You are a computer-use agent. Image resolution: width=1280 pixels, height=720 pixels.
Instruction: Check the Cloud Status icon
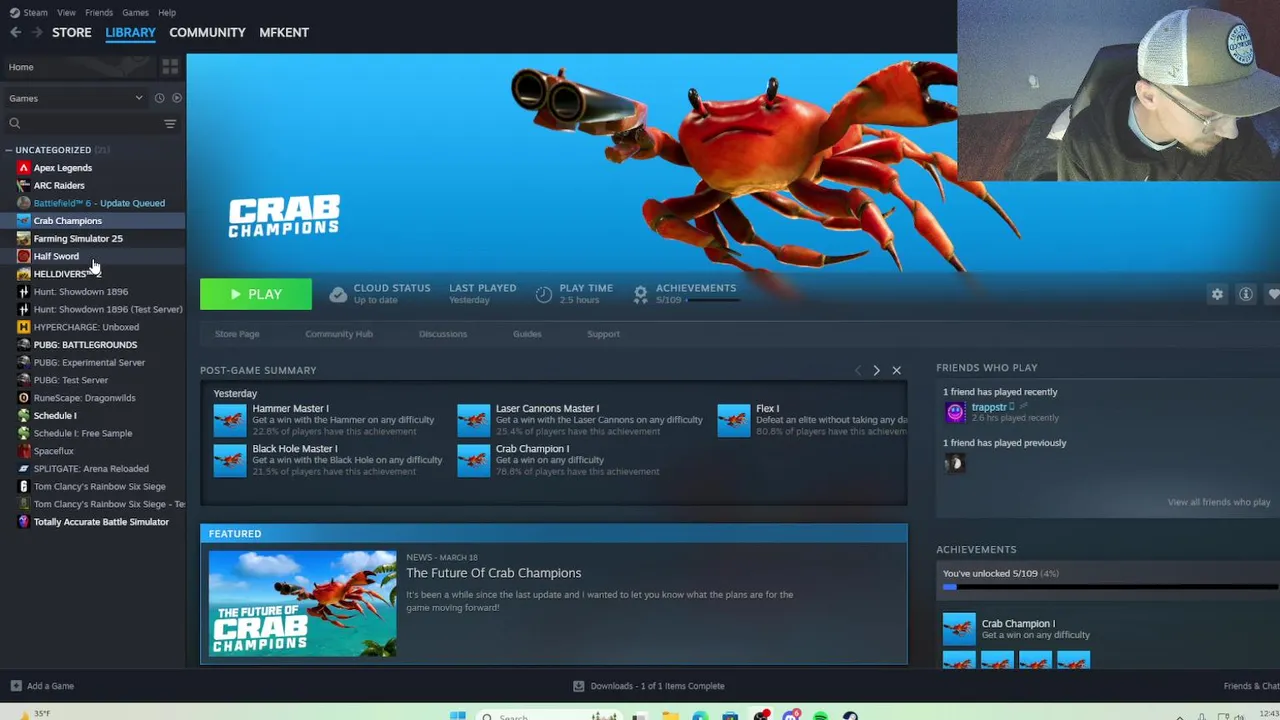(x=338, y=294)
